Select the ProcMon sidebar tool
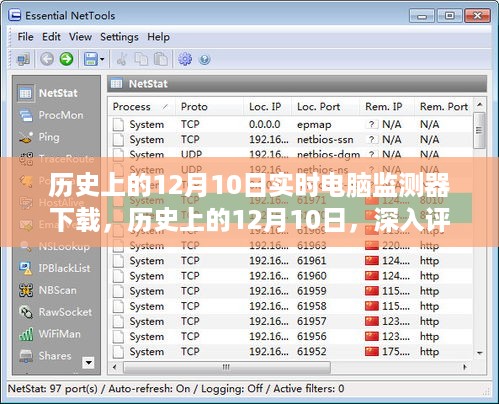 pyautogui.click(x=51, y=115)
